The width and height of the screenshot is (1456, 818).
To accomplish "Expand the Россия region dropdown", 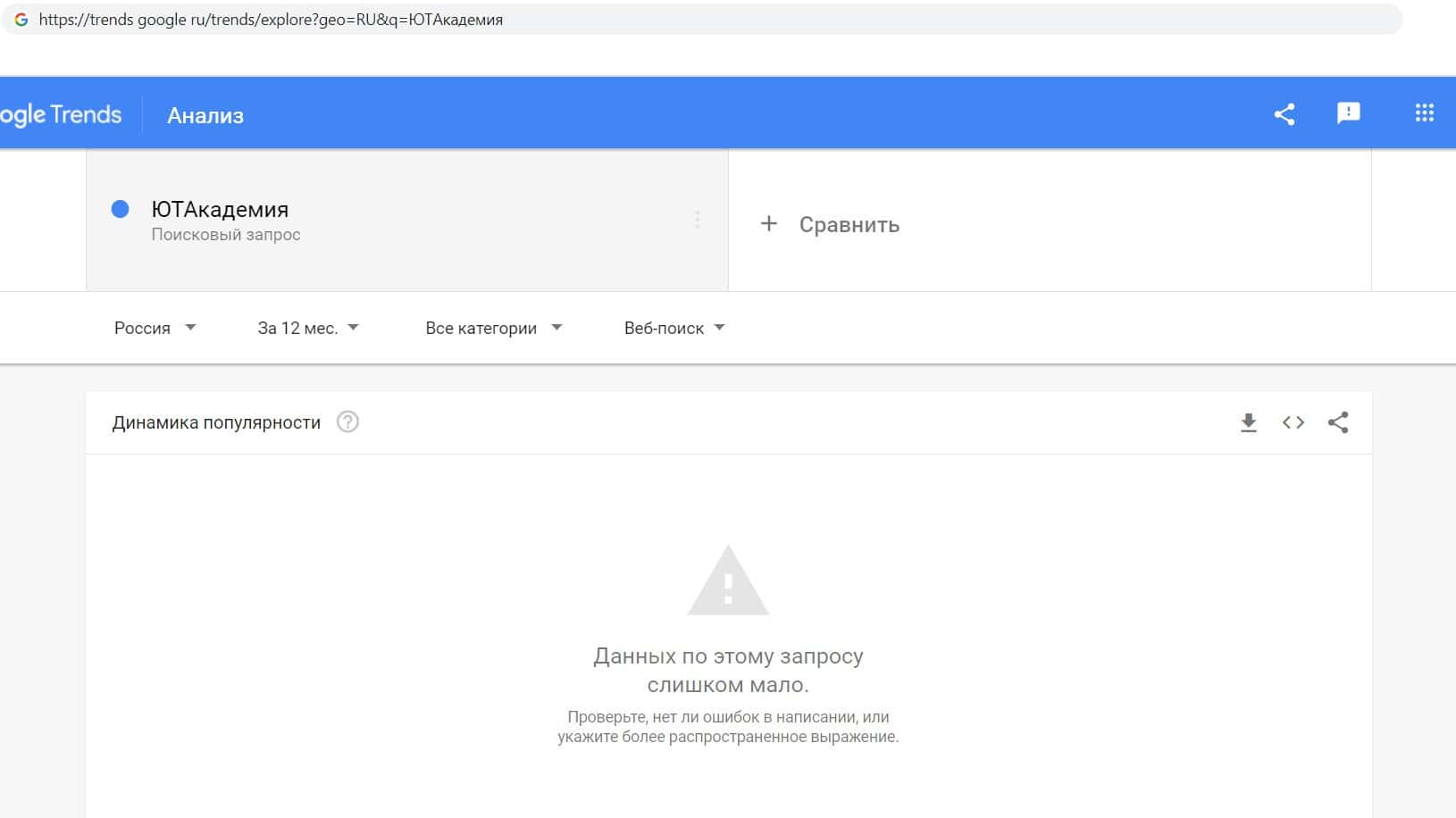I will point(155,328).
